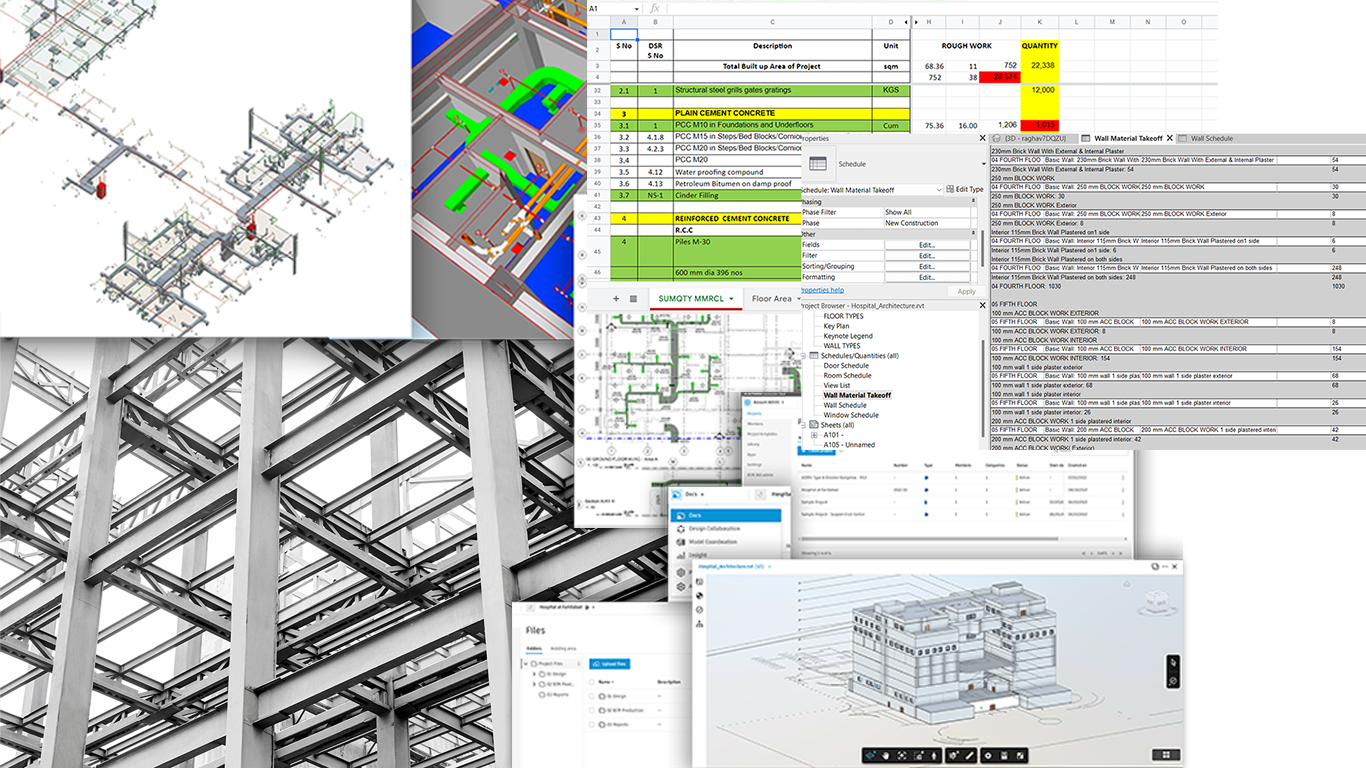
Task: Open the SUMQTY MMRCL tab dropdown arrow
Action: (x=731, y=298)
